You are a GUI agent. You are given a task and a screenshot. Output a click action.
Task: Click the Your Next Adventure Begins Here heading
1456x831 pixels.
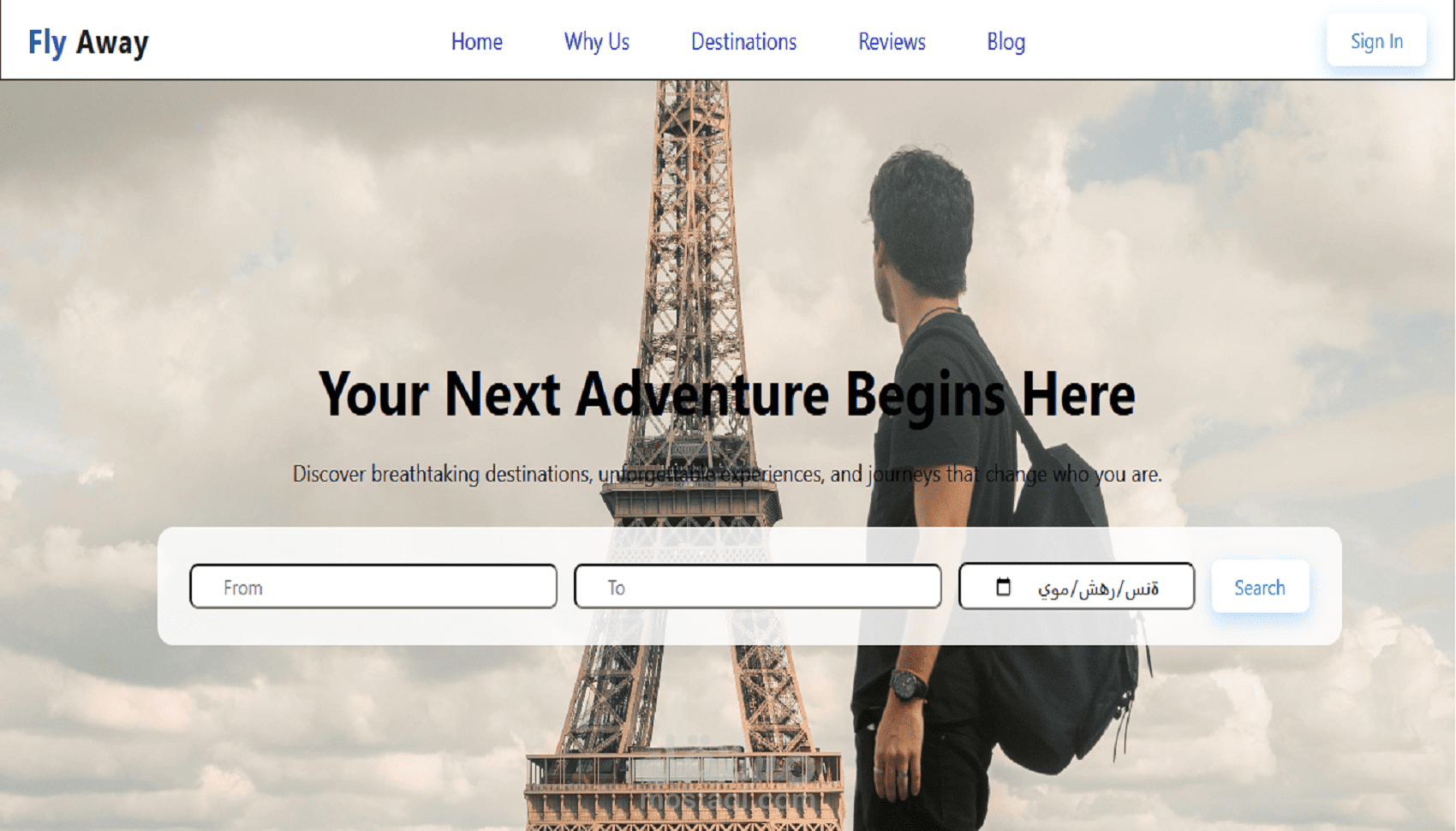tap(727, 395)
